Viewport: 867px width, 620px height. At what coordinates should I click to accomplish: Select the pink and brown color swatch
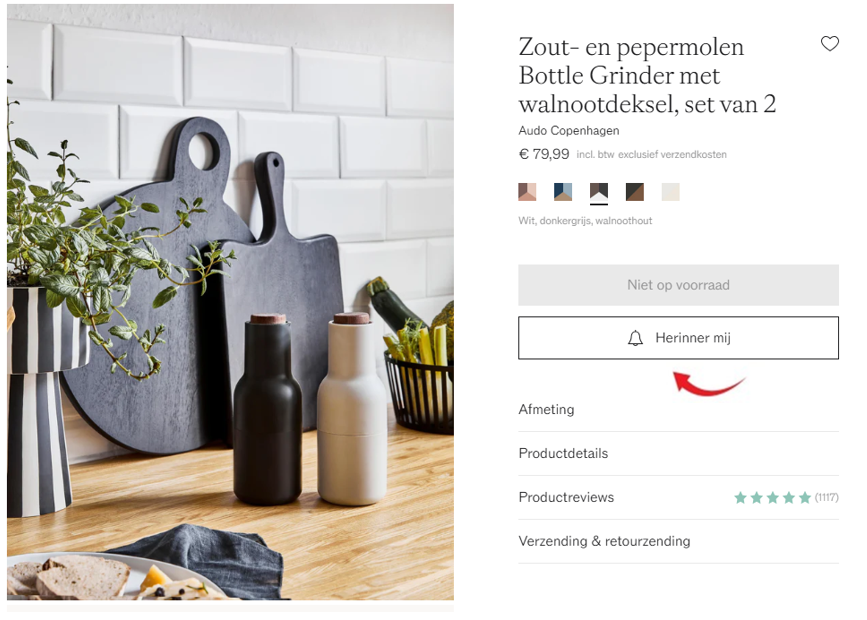[x=527, y=192]
